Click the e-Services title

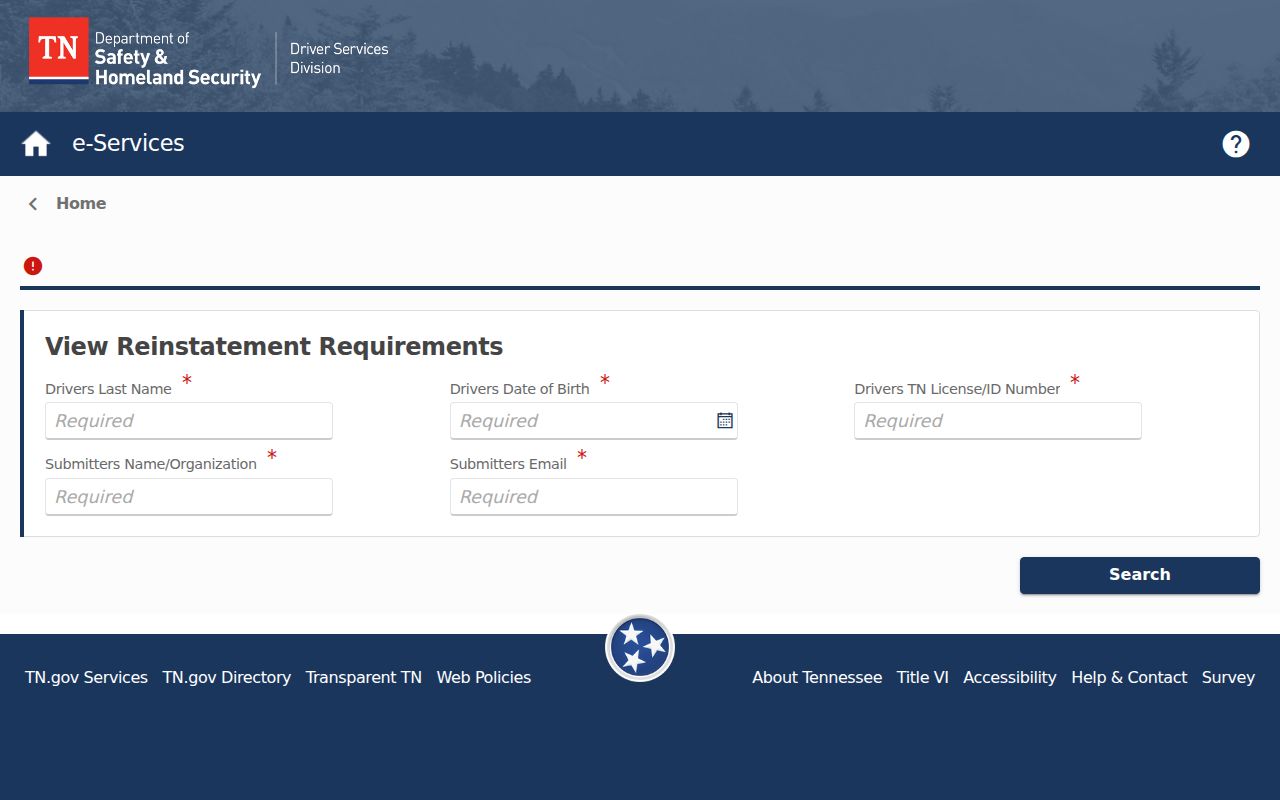[128, 143]
